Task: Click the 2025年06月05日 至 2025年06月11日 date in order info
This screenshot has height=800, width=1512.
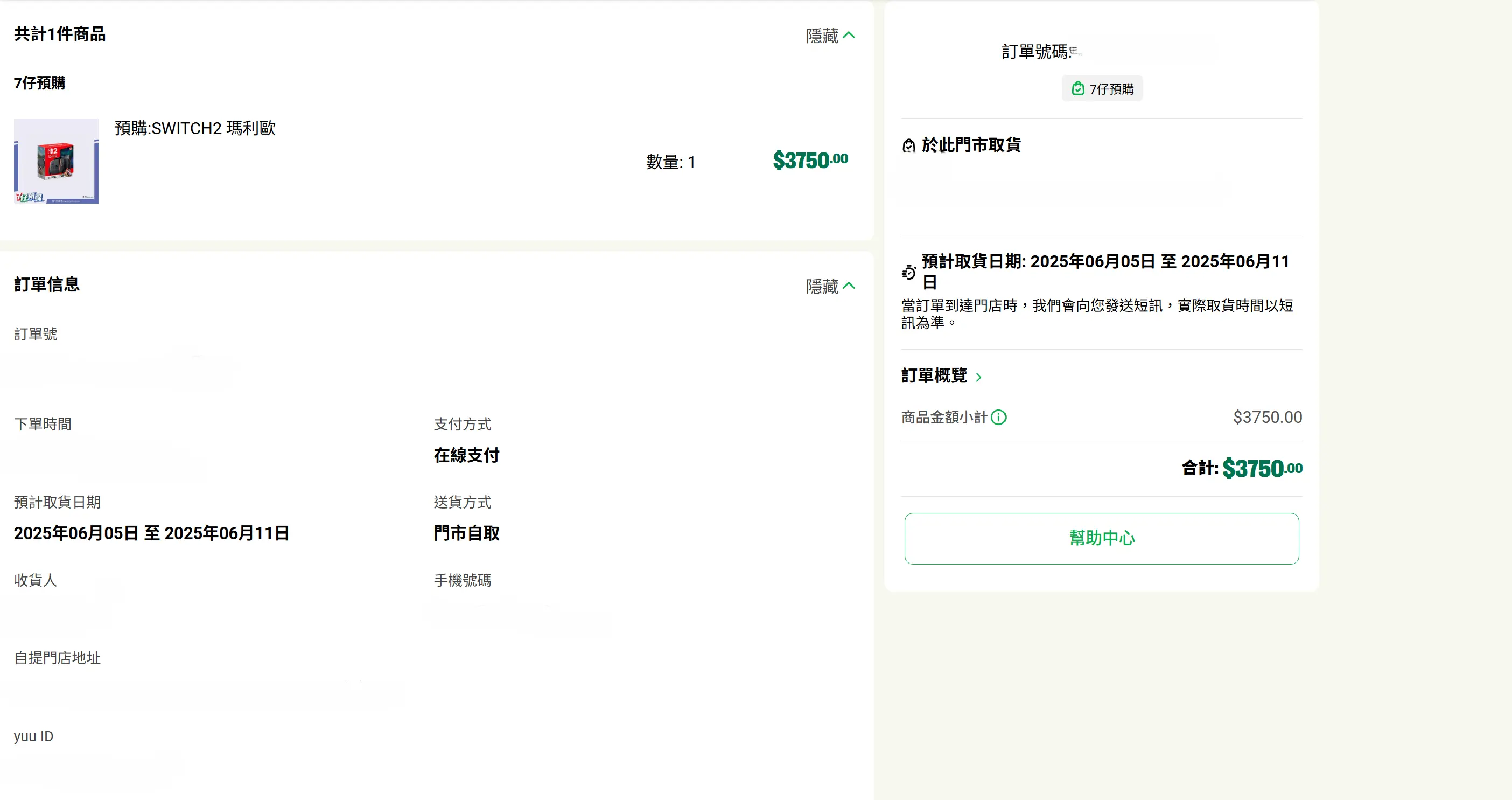Action: 151,533
